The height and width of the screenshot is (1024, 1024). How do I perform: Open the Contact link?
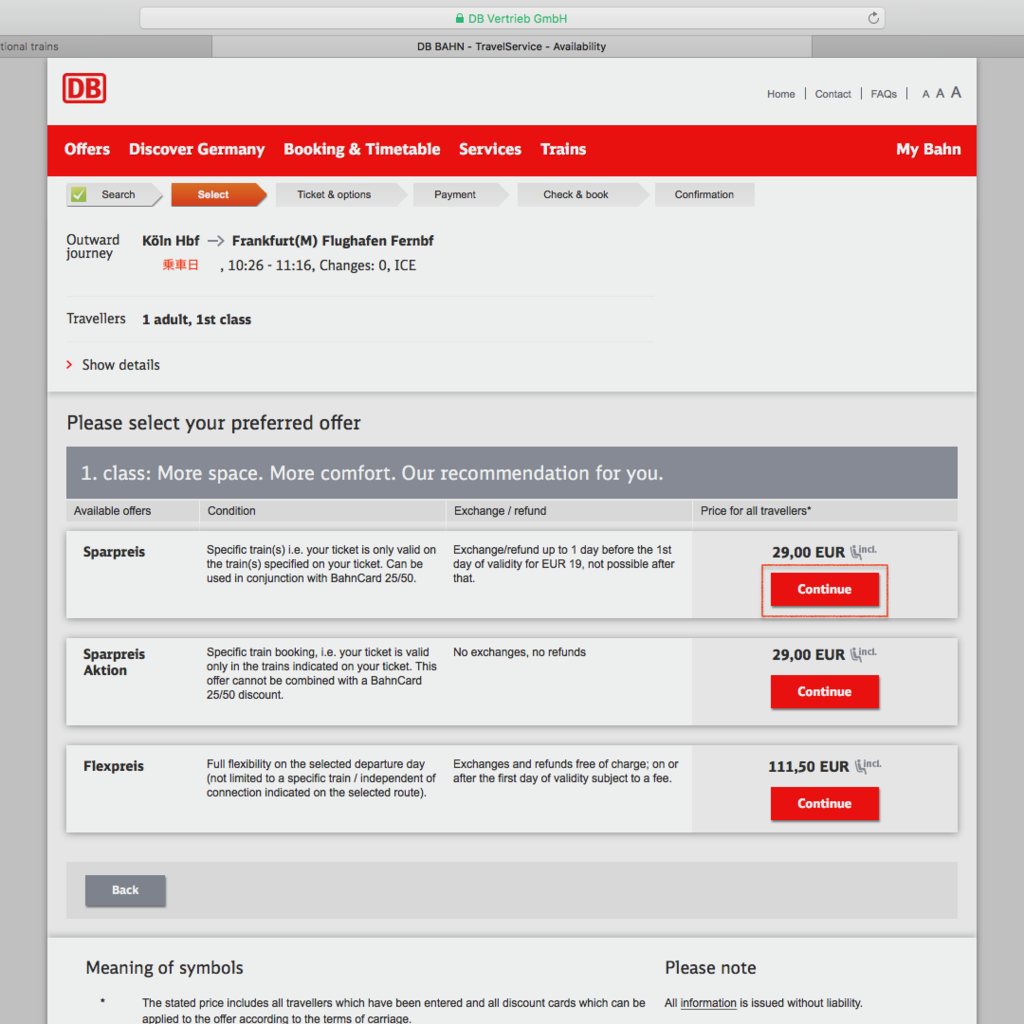833,94
